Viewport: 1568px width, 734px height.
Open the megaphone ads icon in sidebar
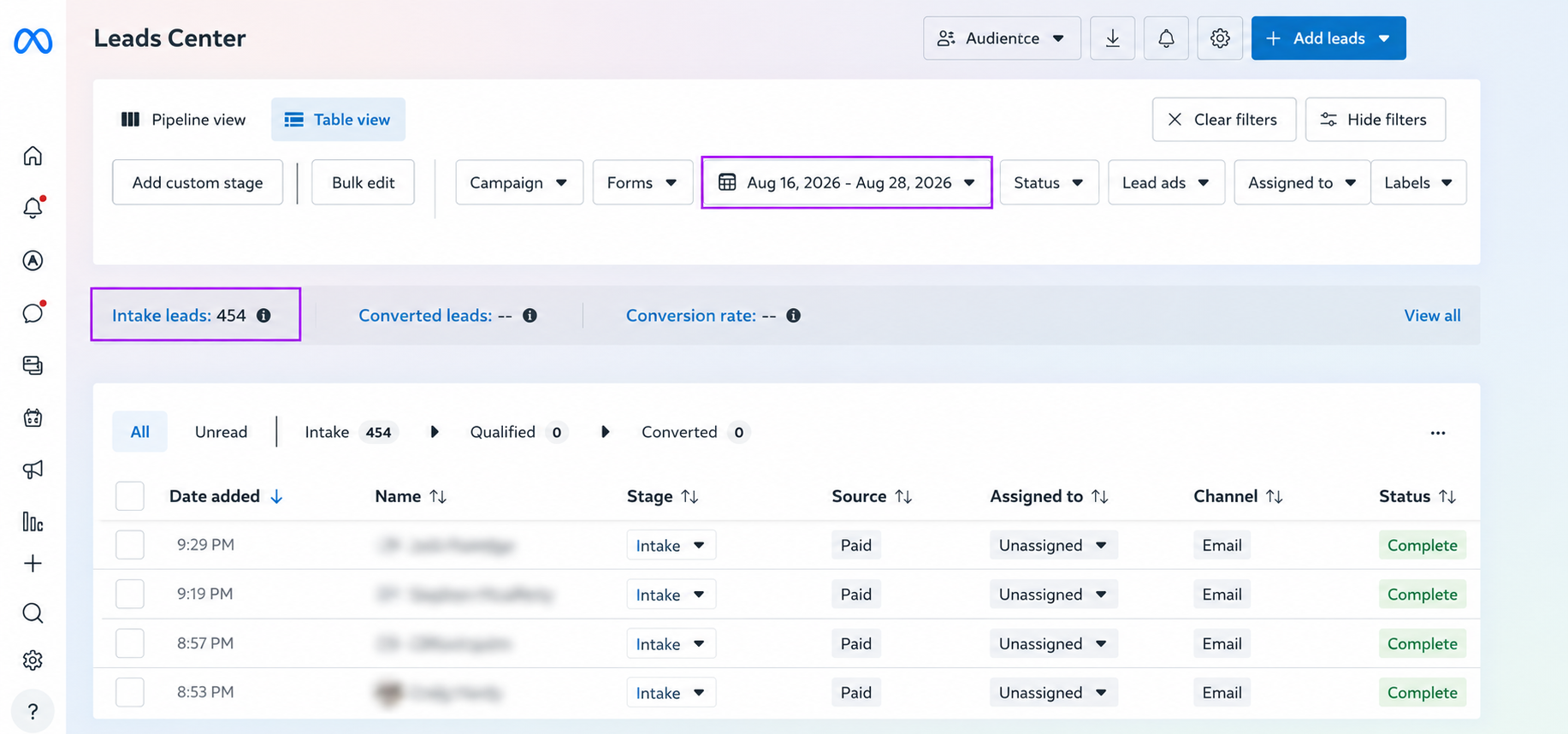click(x=33, y=470)
